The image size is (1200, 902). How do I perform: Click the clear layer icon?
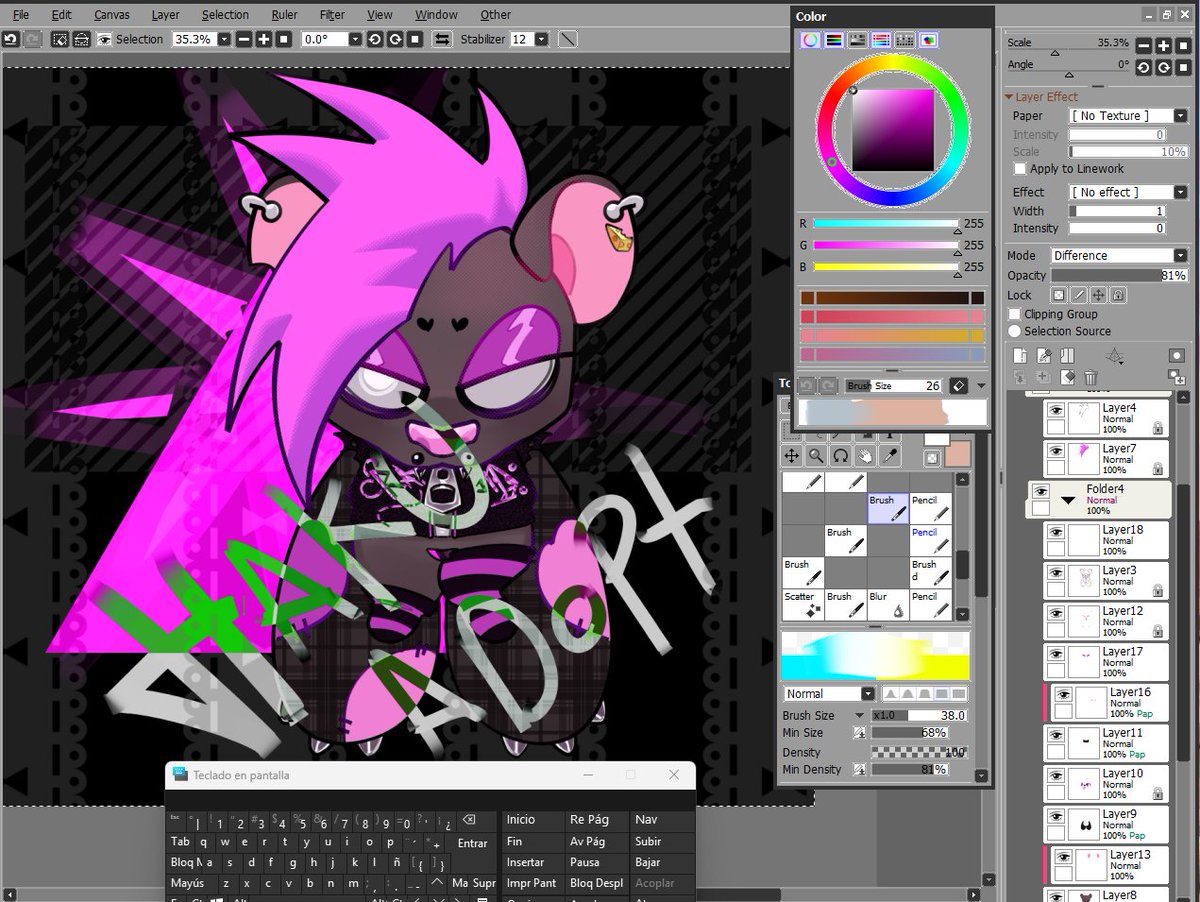tap(1067, 377)
